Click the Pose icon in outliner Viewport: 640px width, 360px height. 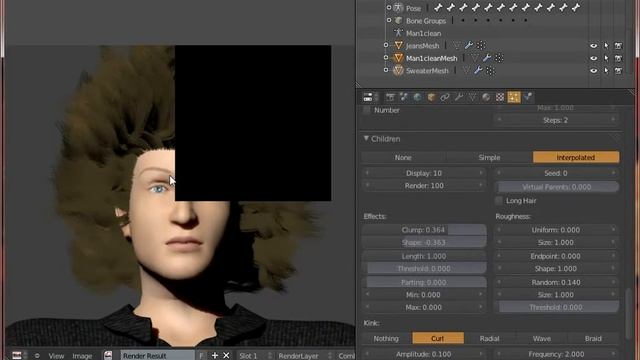[398, 7]
